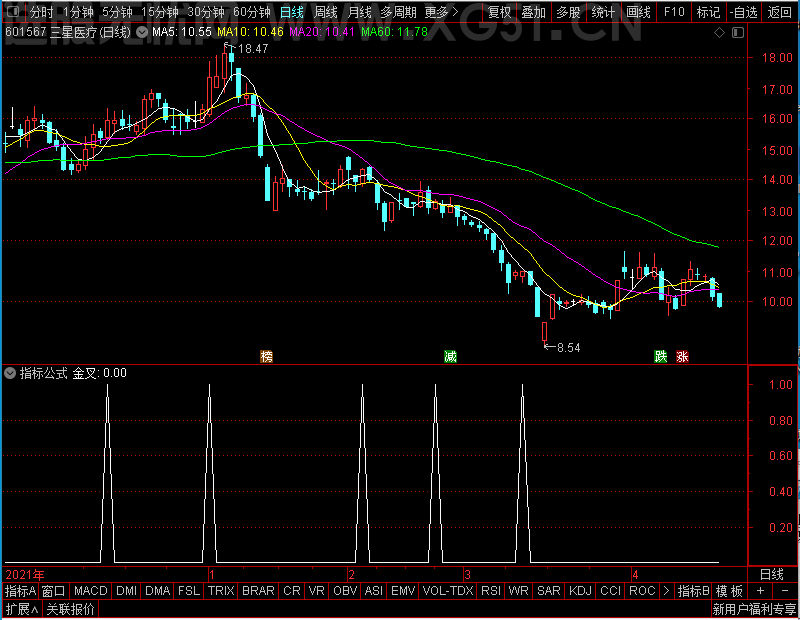800x620 pixels.
Task: Click the split-panel icon beside the diamond
Action: click(738, 33)
